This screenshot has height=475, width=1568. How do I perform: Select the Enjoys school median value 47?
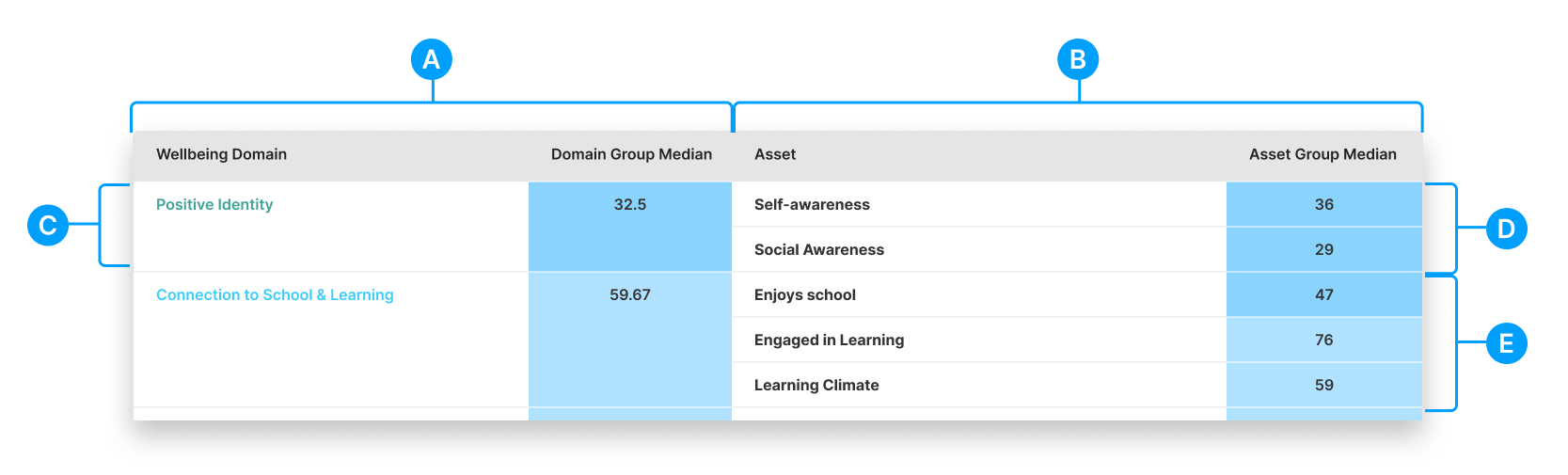[x=1323, y=294]
